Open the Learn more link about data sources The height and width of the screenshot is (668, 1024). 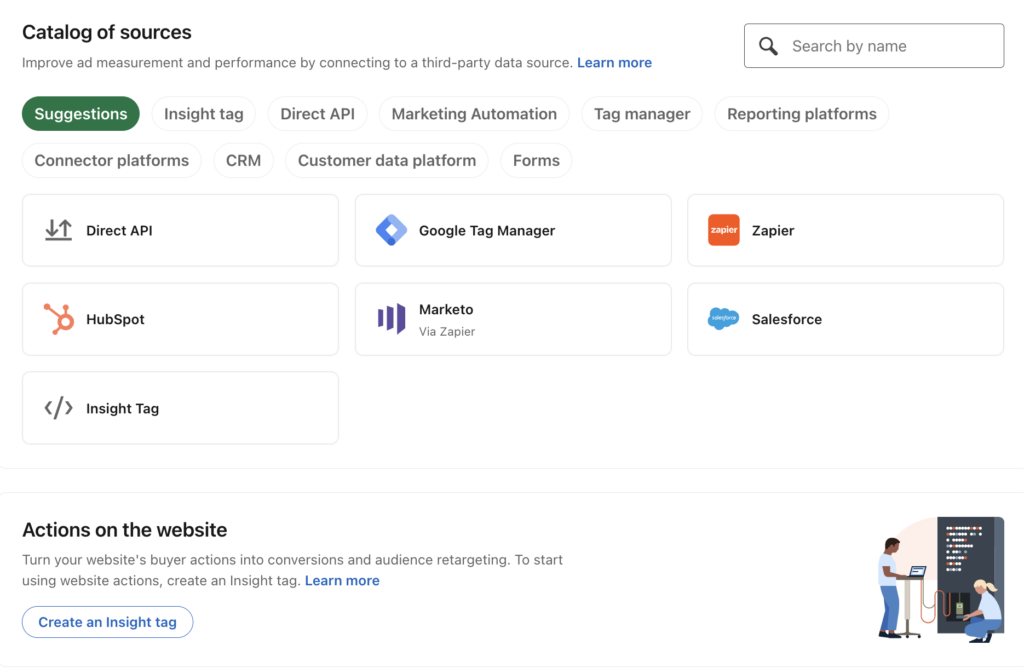click(x=614, y=62)
